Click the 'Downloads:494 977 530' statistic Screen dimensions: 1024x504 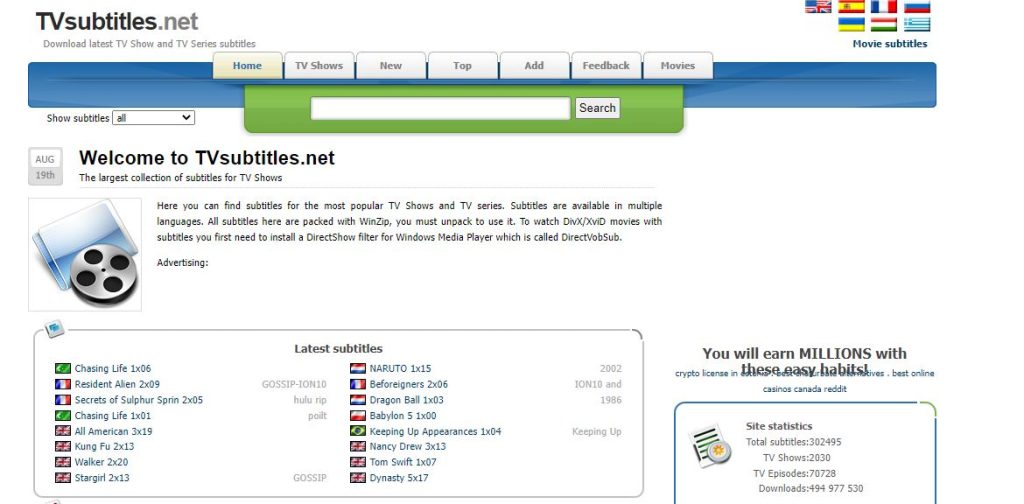(x=810, y=488)
